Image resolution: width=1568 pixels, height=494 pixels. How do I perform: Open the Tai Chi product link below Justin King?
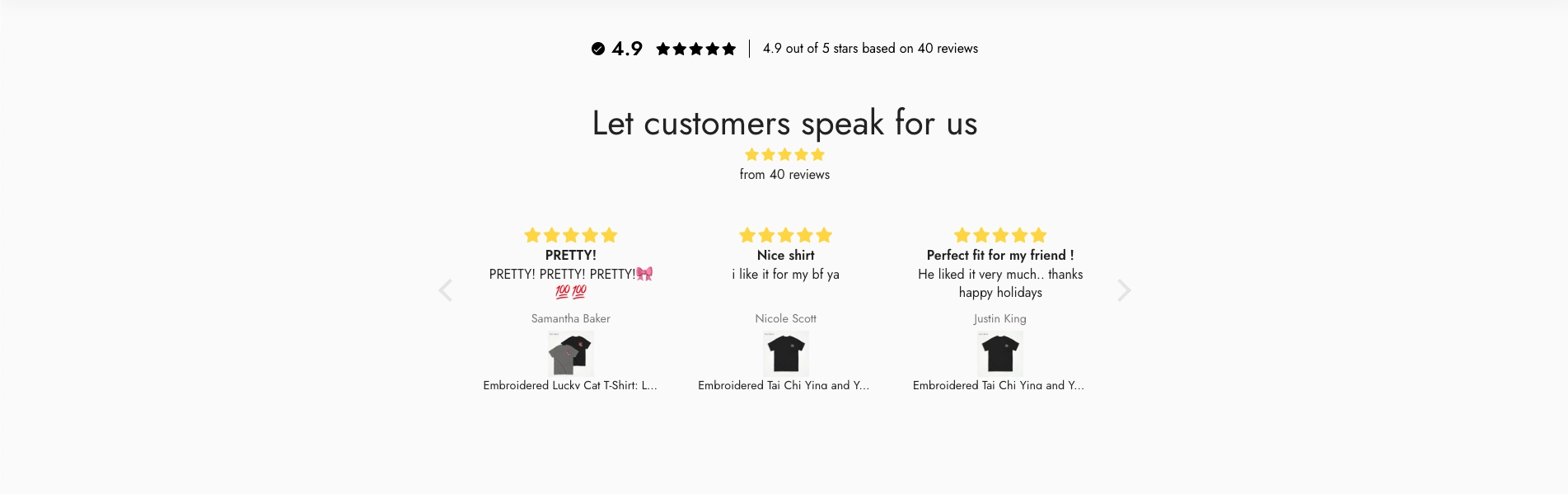point(999,385)
